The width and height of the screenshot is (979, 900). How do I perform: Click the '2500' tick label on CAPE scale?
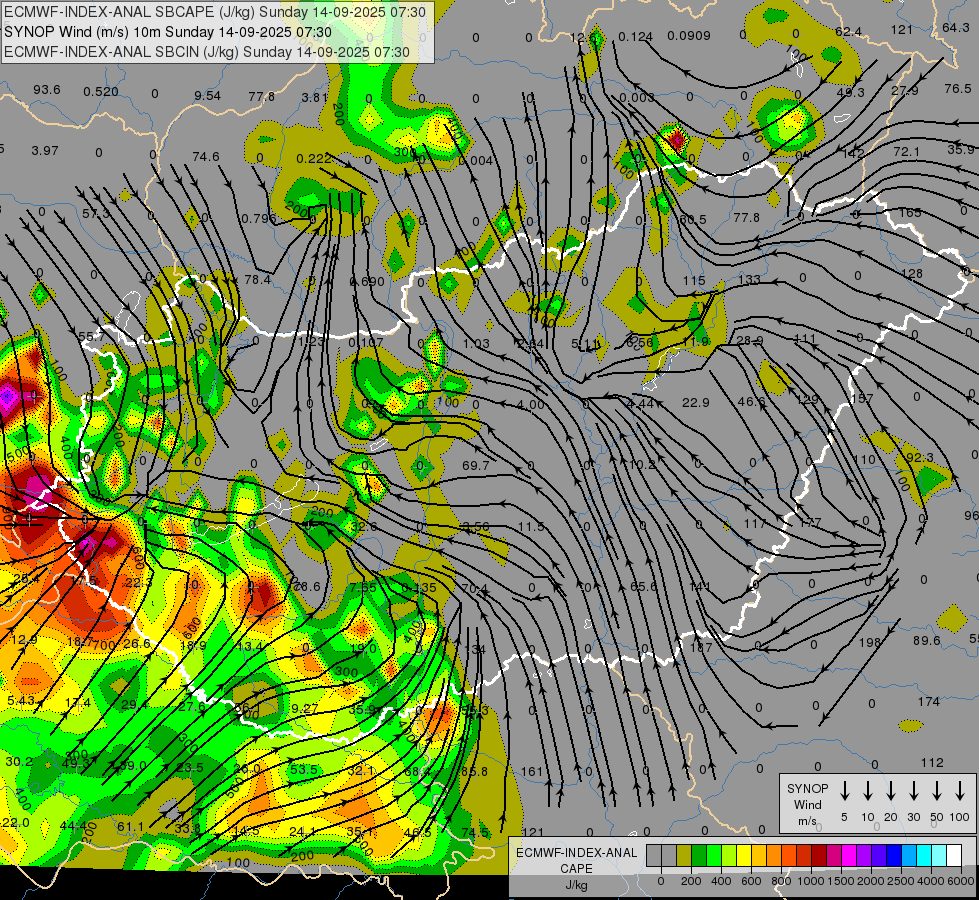point(900,881)
